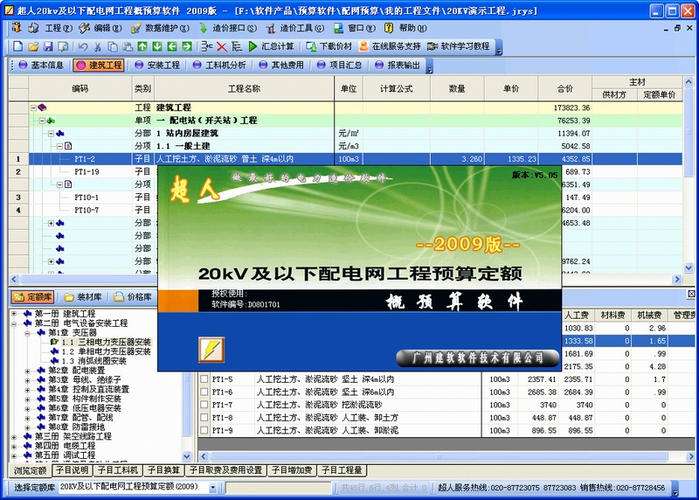The height and width of the screenshot is (500, 699).
Task: Open the 选择定额库 dropdown
Action: [213, 488]
